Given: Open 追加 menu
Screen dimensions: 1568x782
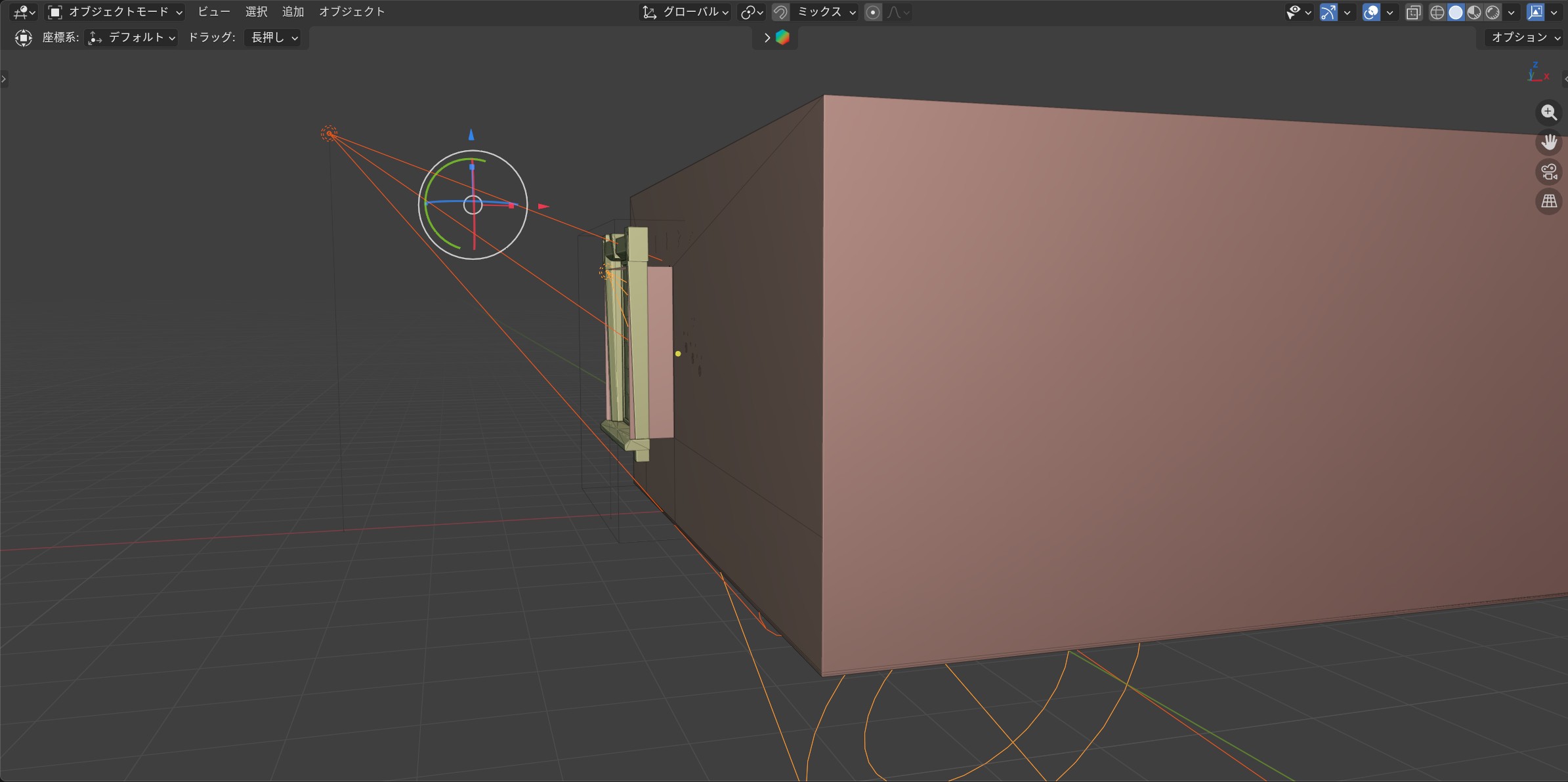Looking at the screenshot, I should (293, 12).
